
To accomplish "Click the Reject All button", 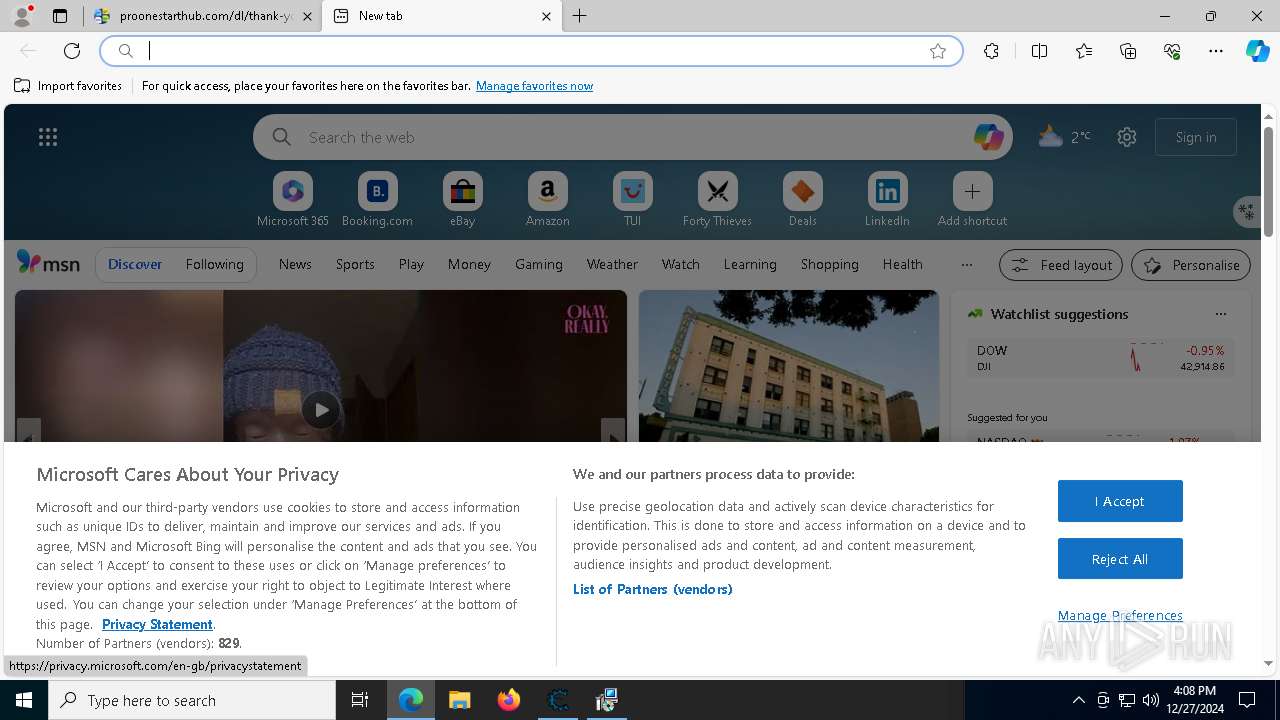I will [x=1120, y=559].
